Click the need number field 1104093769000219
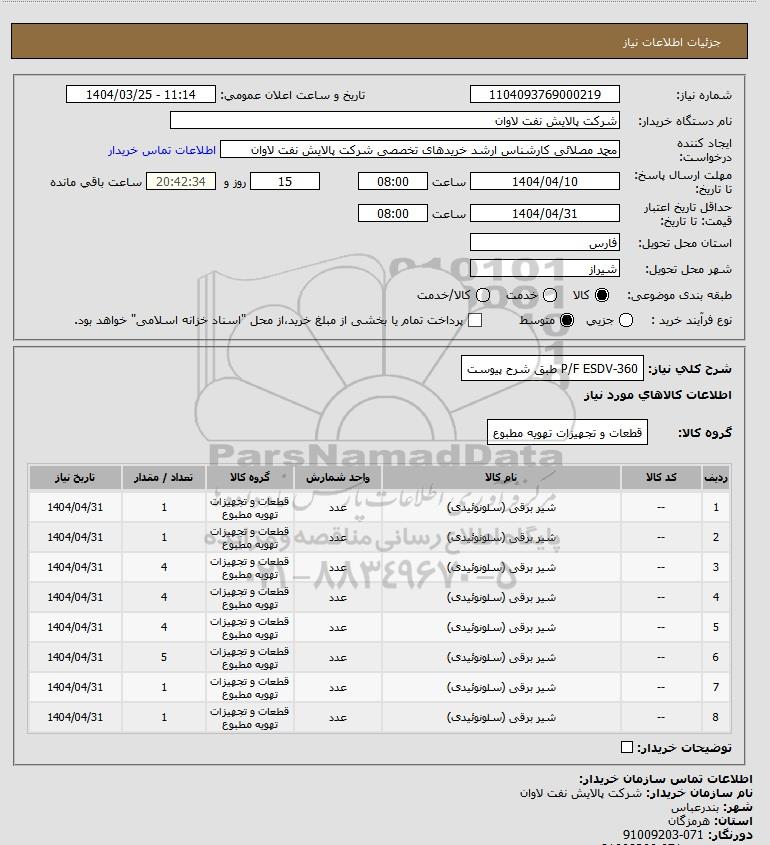Image resolution: width=770 pixels, height=845 pixels. pos(545,94)
